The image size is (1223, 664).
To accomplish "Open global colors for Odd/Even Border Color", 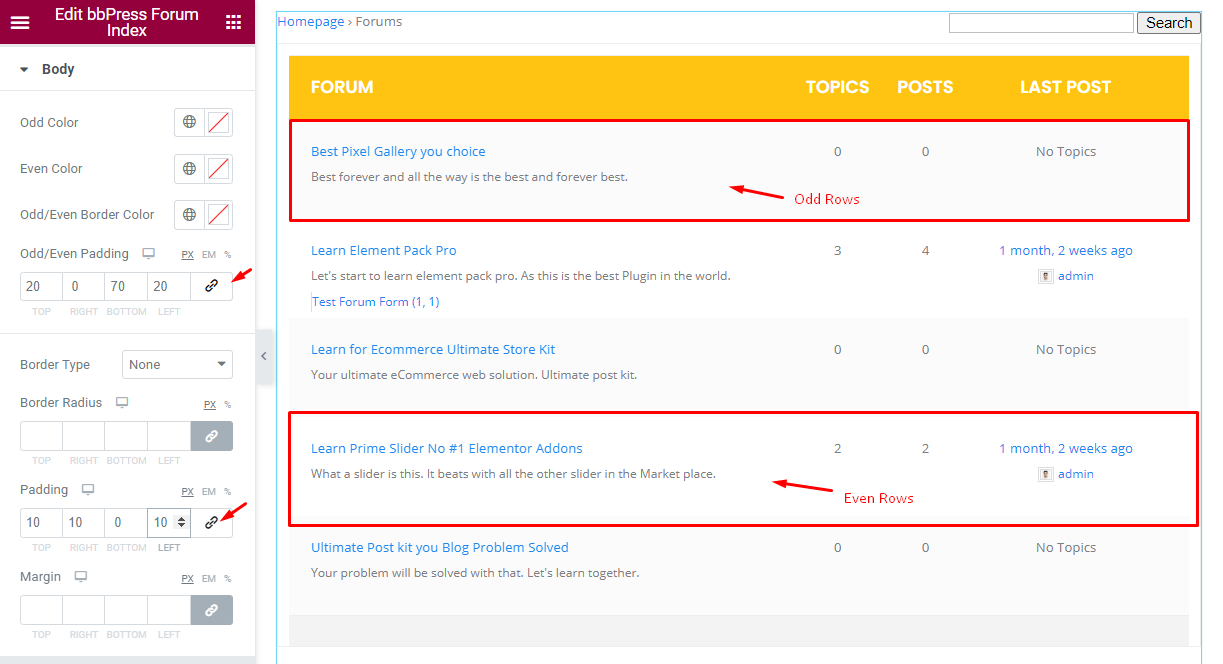I will coord(188,214).
